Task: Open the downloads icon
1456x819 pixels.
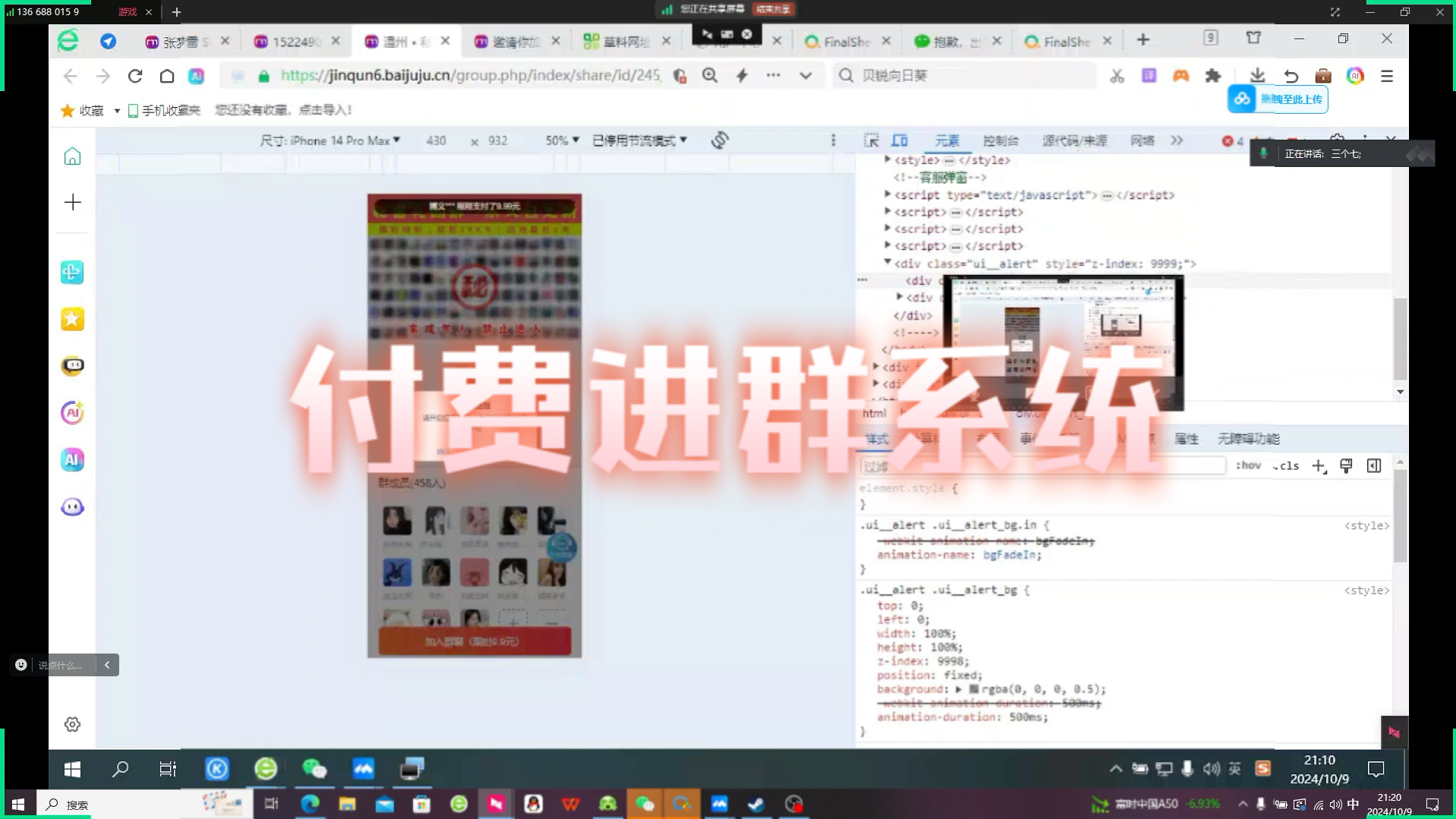Action: pyautogui.click(x=1257, y=76)
